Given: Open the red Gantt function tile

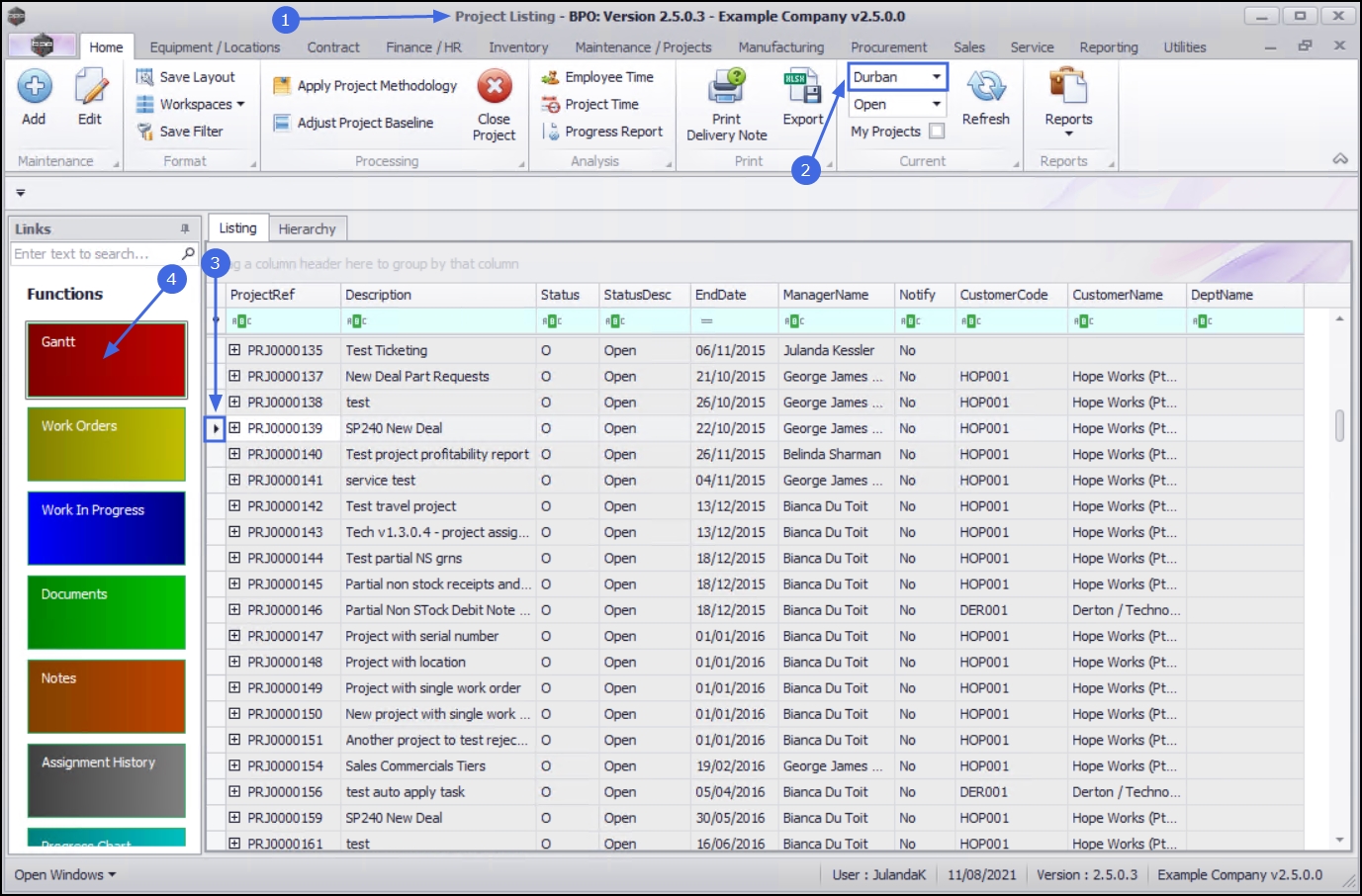Looking at the screenshot, I should 107,360.
